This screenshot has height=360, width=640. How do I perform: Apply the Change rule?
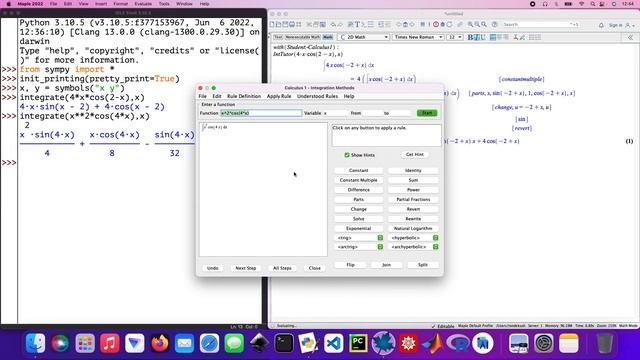pyautogui.click(x=358, y=209)
